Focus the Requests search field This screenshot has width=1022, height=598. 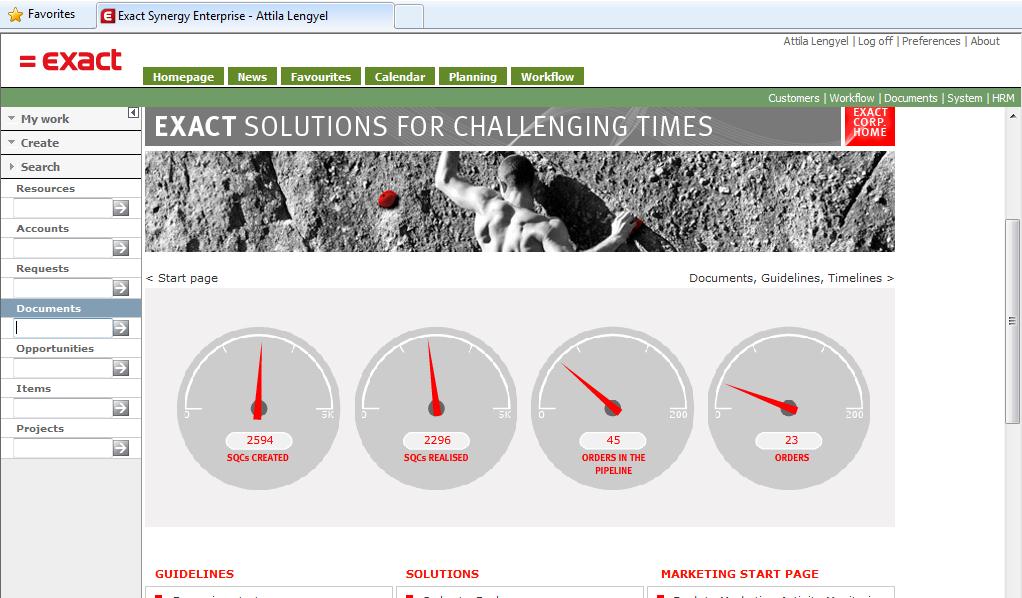click(x=63, y=288)
